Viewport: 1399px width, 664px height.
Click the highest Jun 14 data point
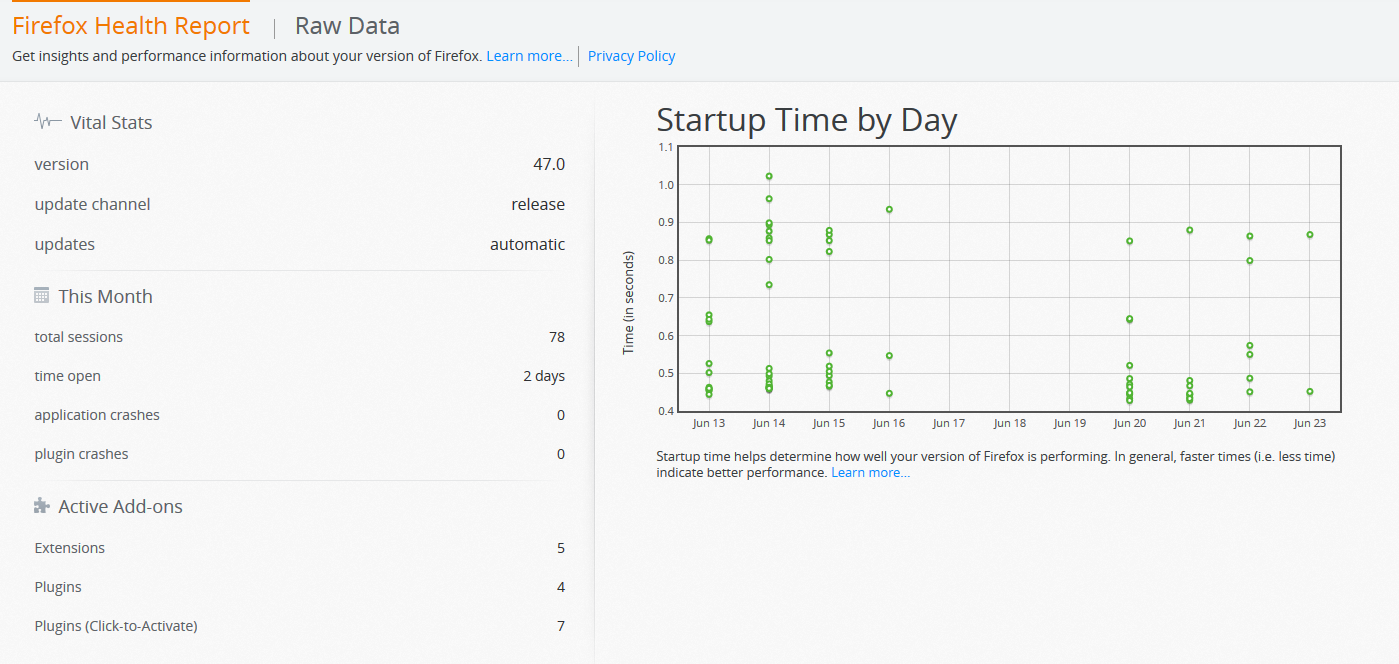click(x=769, y=176)
